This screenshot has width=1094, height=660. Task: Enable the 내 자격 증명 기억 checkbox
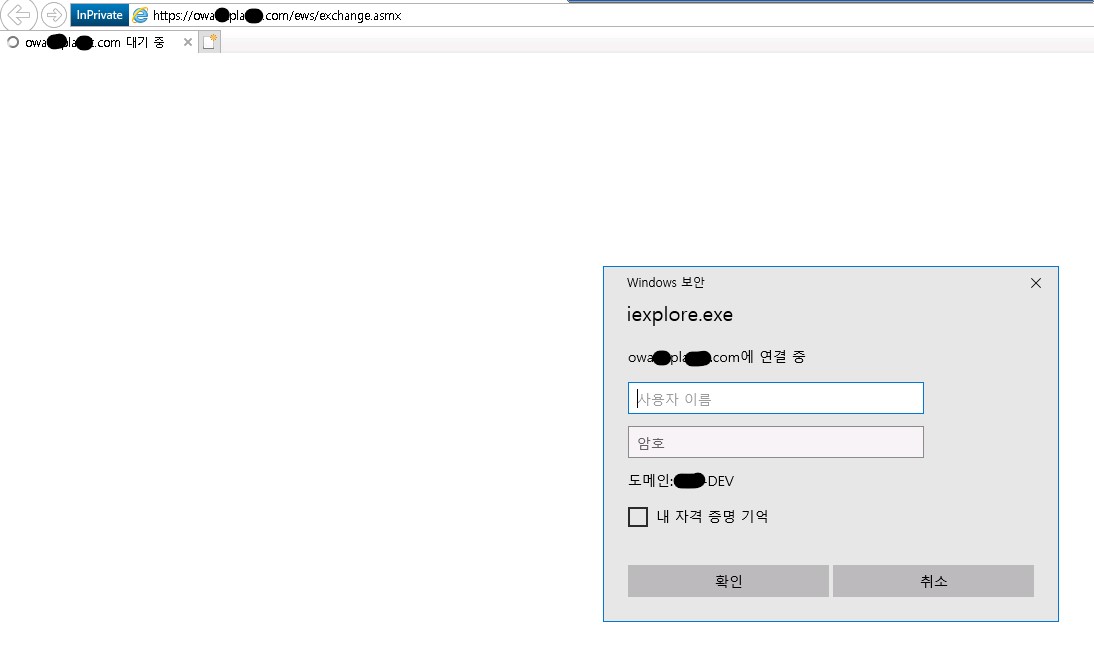coord(638,517)
